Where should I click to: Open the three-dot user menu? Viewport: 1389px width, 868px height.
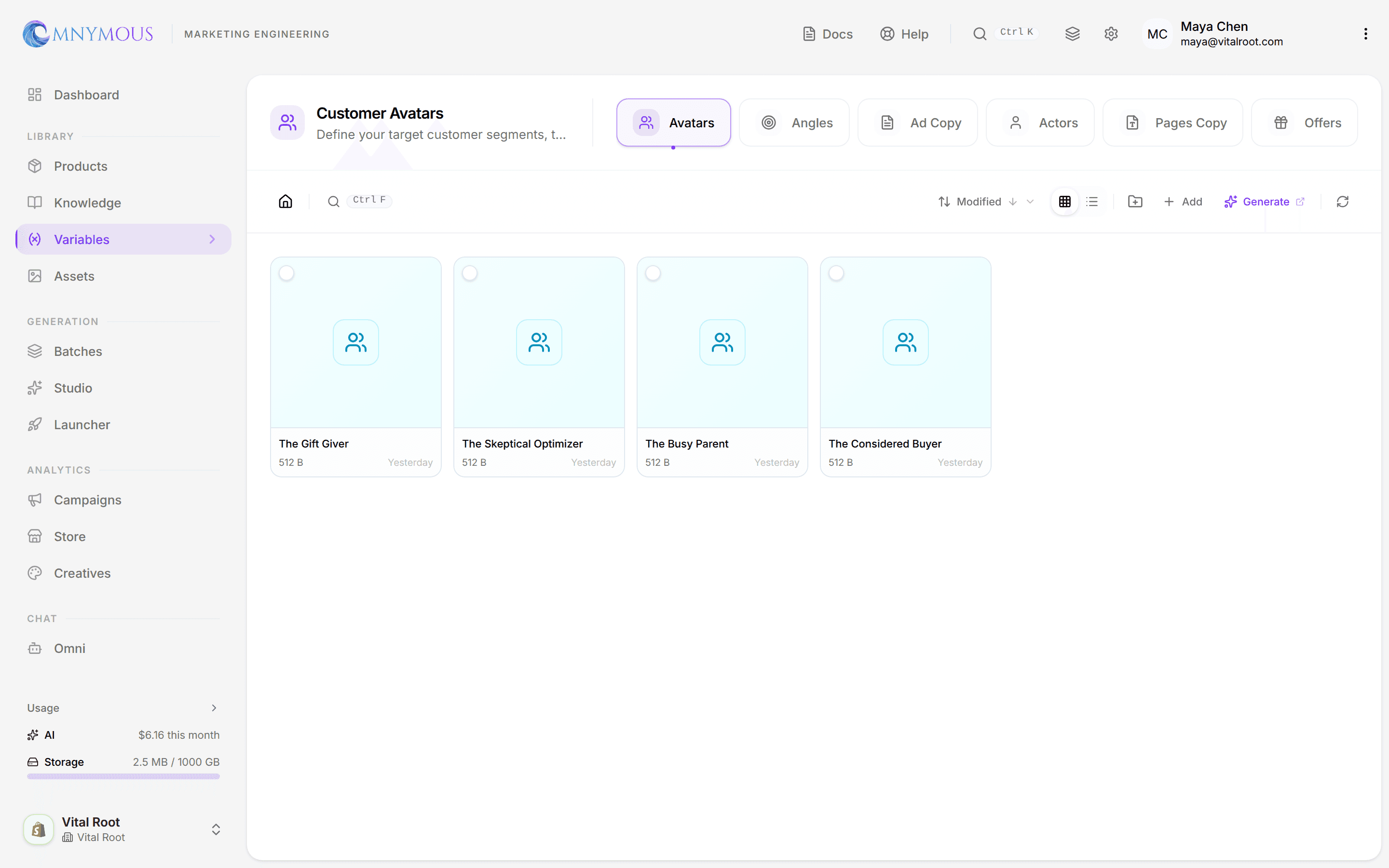pyautogui.click(x=1365, y=34)
